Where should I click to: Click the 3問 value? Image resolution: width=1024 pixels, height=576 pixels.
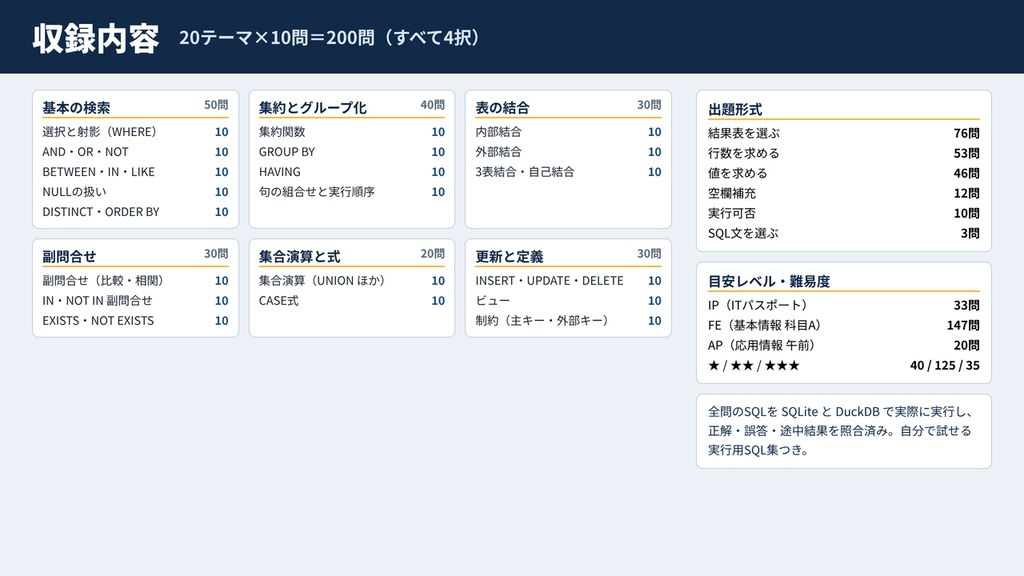pos(970,233)
